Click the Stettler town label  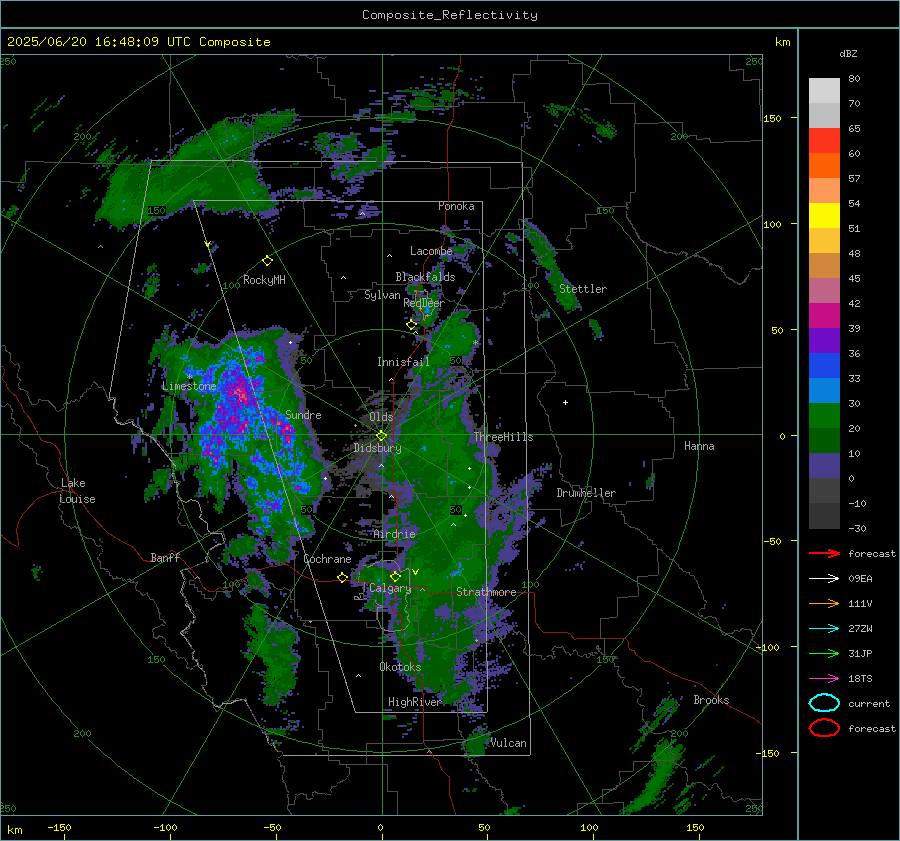point(583,289)
